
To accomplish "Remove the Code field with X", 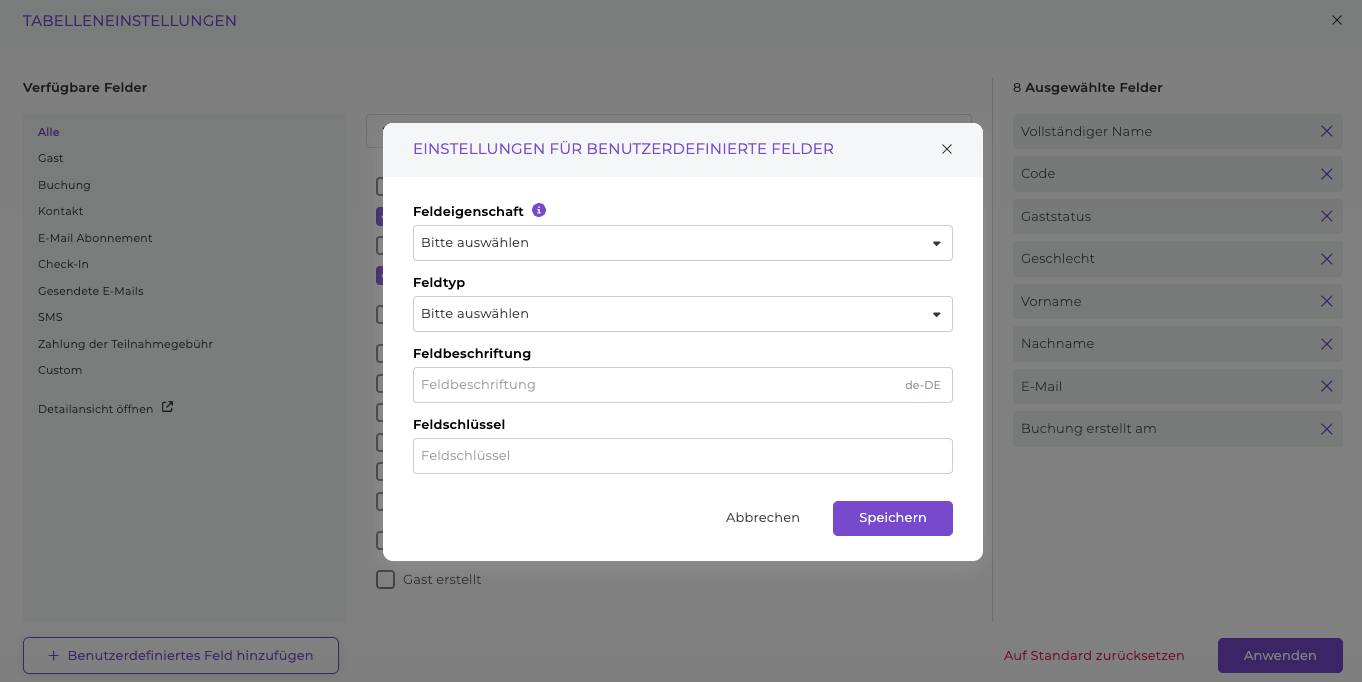I will point(1326,174).
